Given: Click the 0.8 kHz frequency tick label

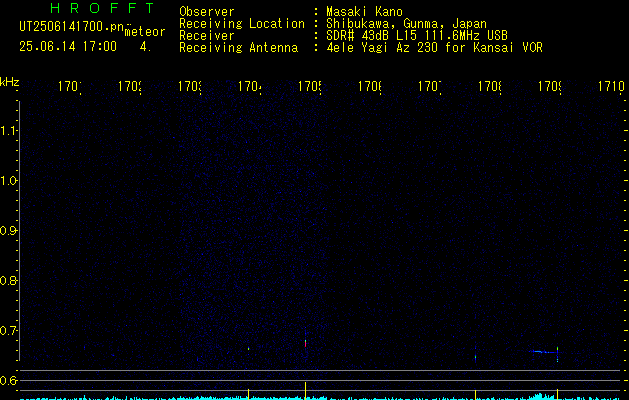Looking at the screenshot, I should tap(8, 280).
